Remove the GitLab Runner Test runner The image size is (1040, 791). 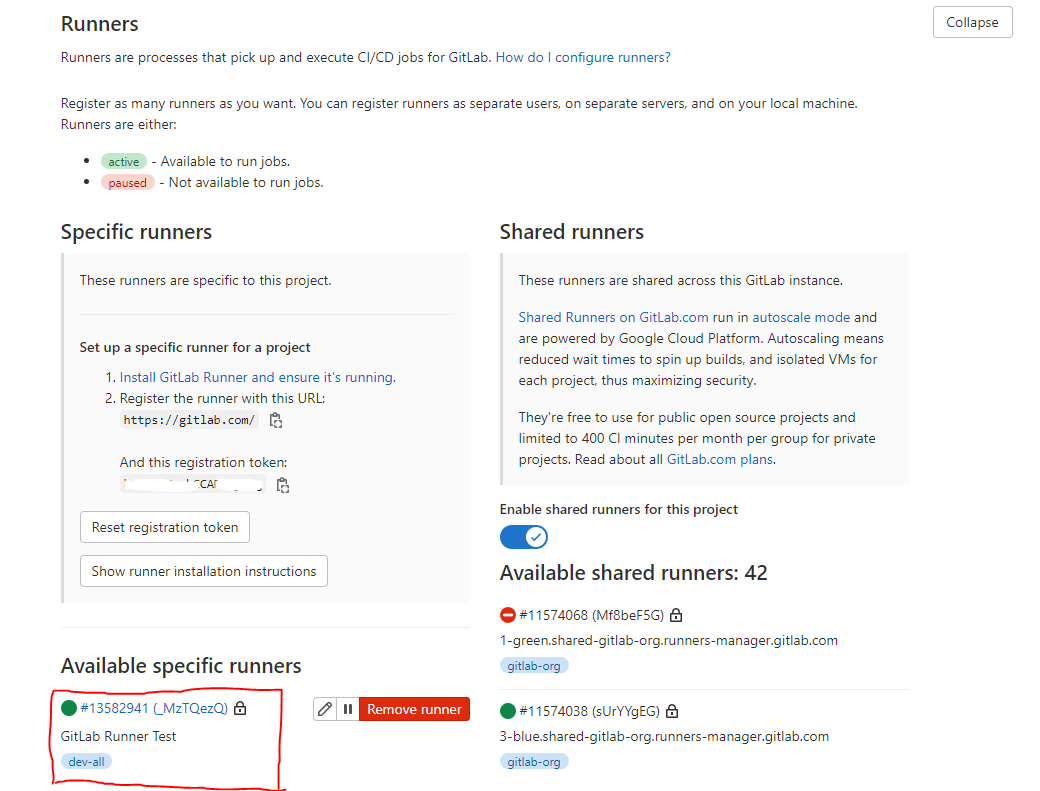tap(415, 709)
